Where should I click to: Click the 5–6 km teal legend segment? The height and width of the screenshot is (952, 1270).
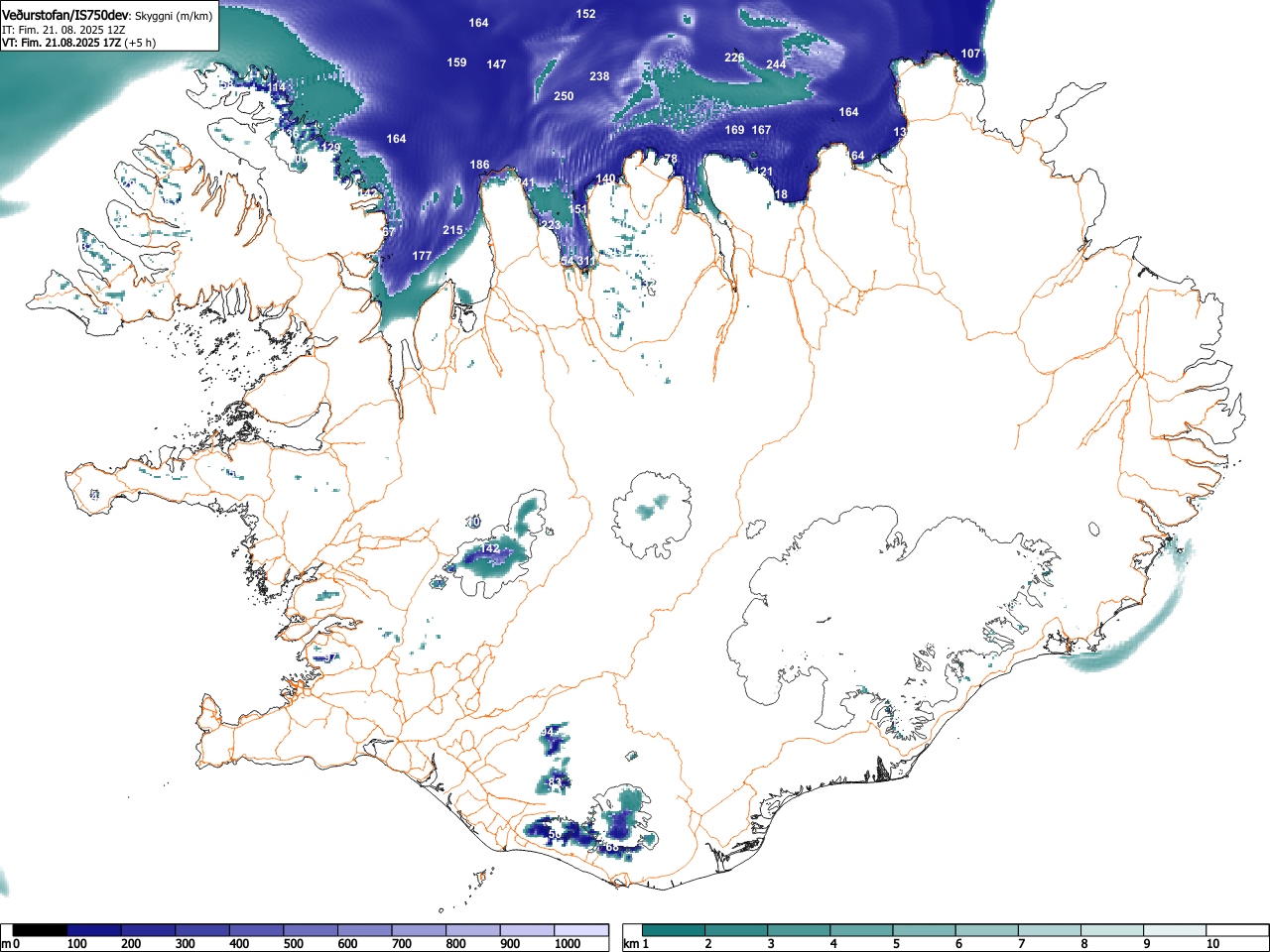(926, 930)
